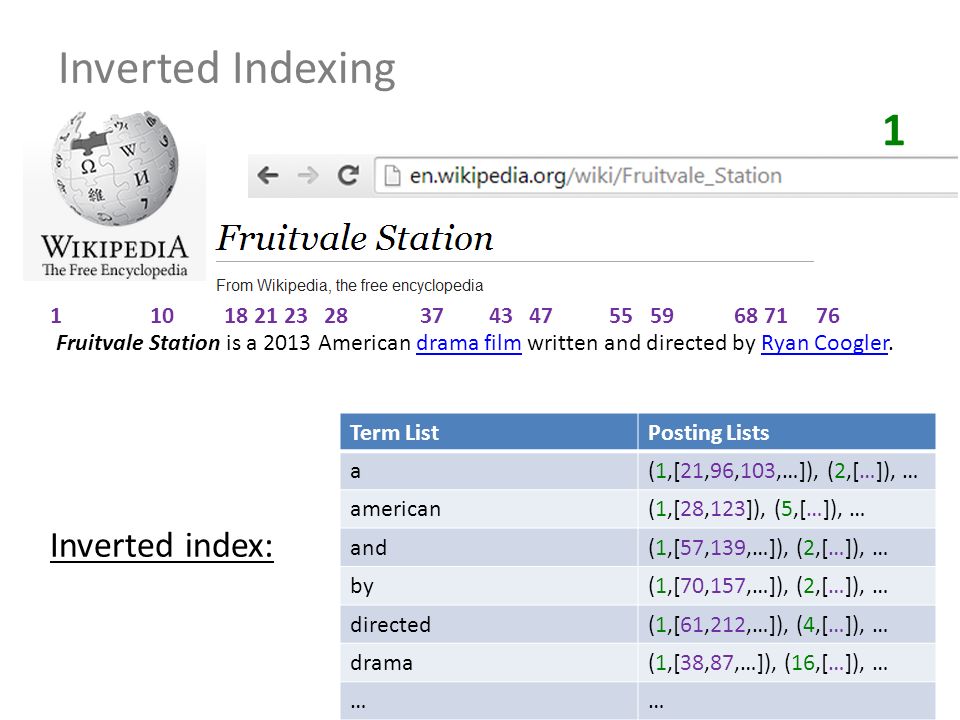Viewport: 960px width, 720px height.
Task: Click the address bar with en.wikipedia.org URL
Action: 666,176
